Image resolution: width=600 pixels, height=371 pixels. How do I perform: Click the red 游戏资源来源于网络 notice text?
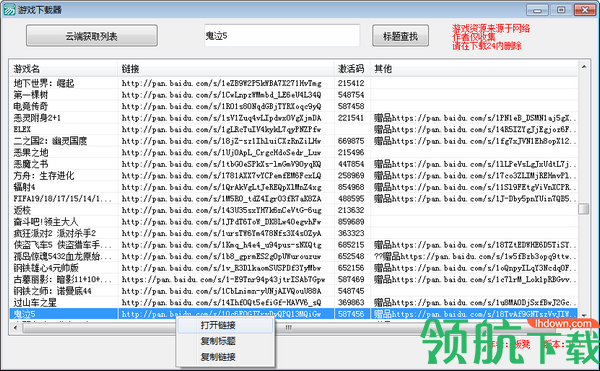[491, 28]
